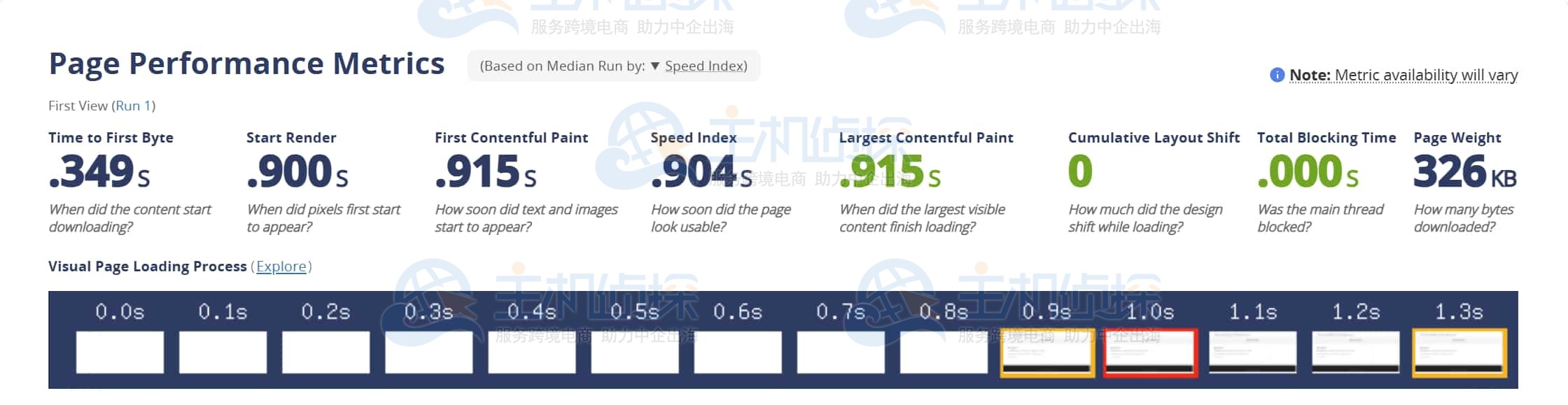Click the Start Render .900s value
This screenshot has height=405, width=1568.
tap(297, 172)
